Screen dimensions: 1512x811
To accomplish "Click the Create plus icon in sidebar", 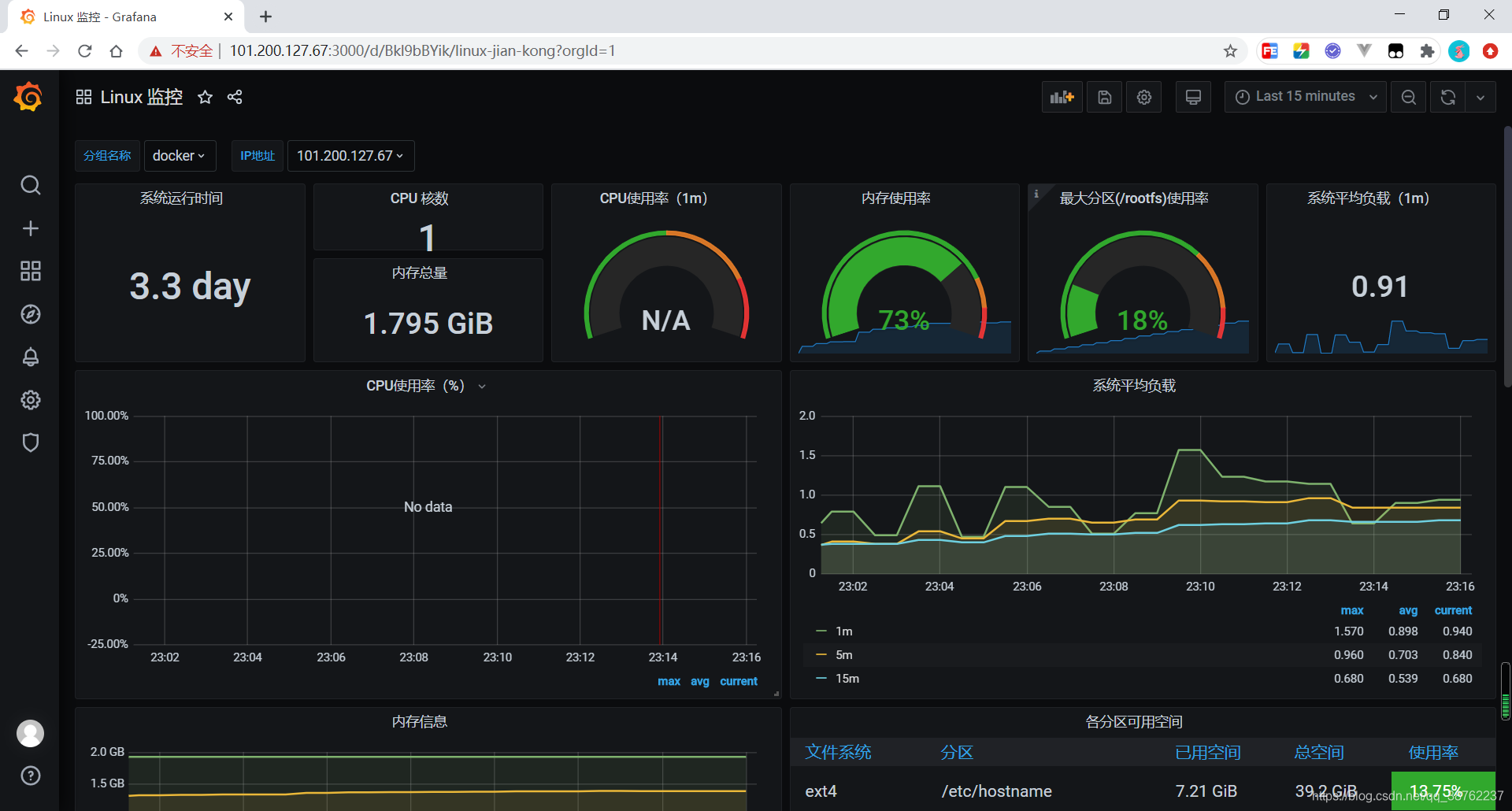I will pyautogui.click(x=30, y=228).
